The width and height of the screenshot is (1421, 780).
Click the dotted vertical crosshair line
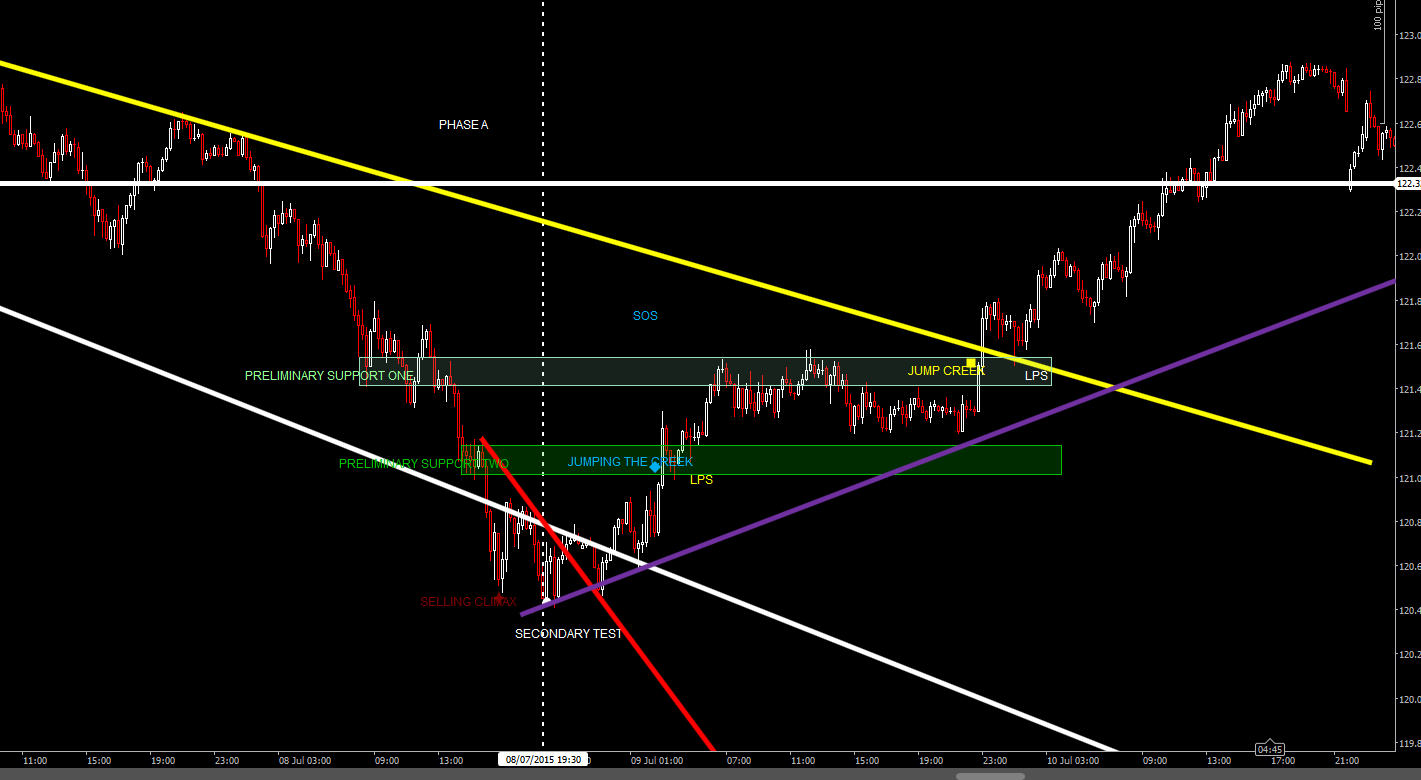pyautogui.click(x=543, y=375)
